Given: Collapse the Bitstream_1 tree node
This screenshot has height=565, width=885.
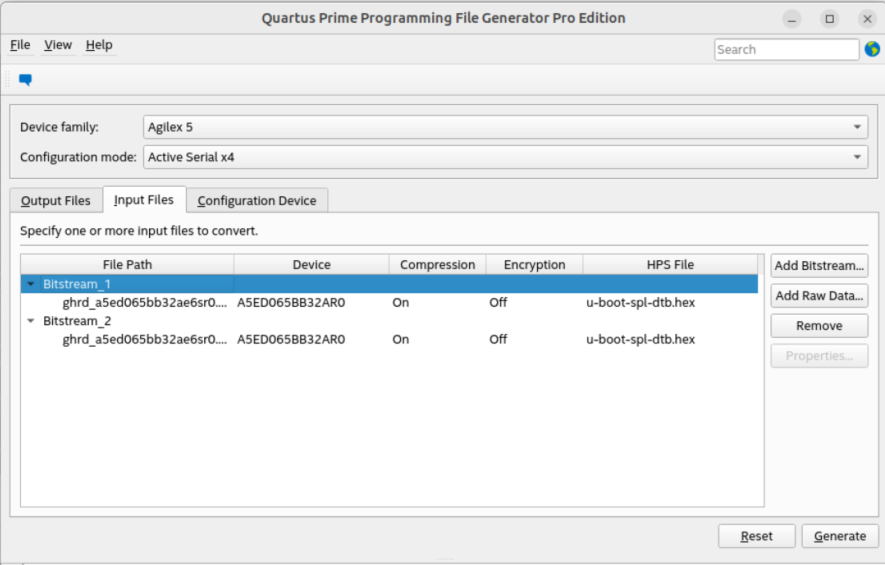Looking at the screenshot, I should click(x=31, y=284).
